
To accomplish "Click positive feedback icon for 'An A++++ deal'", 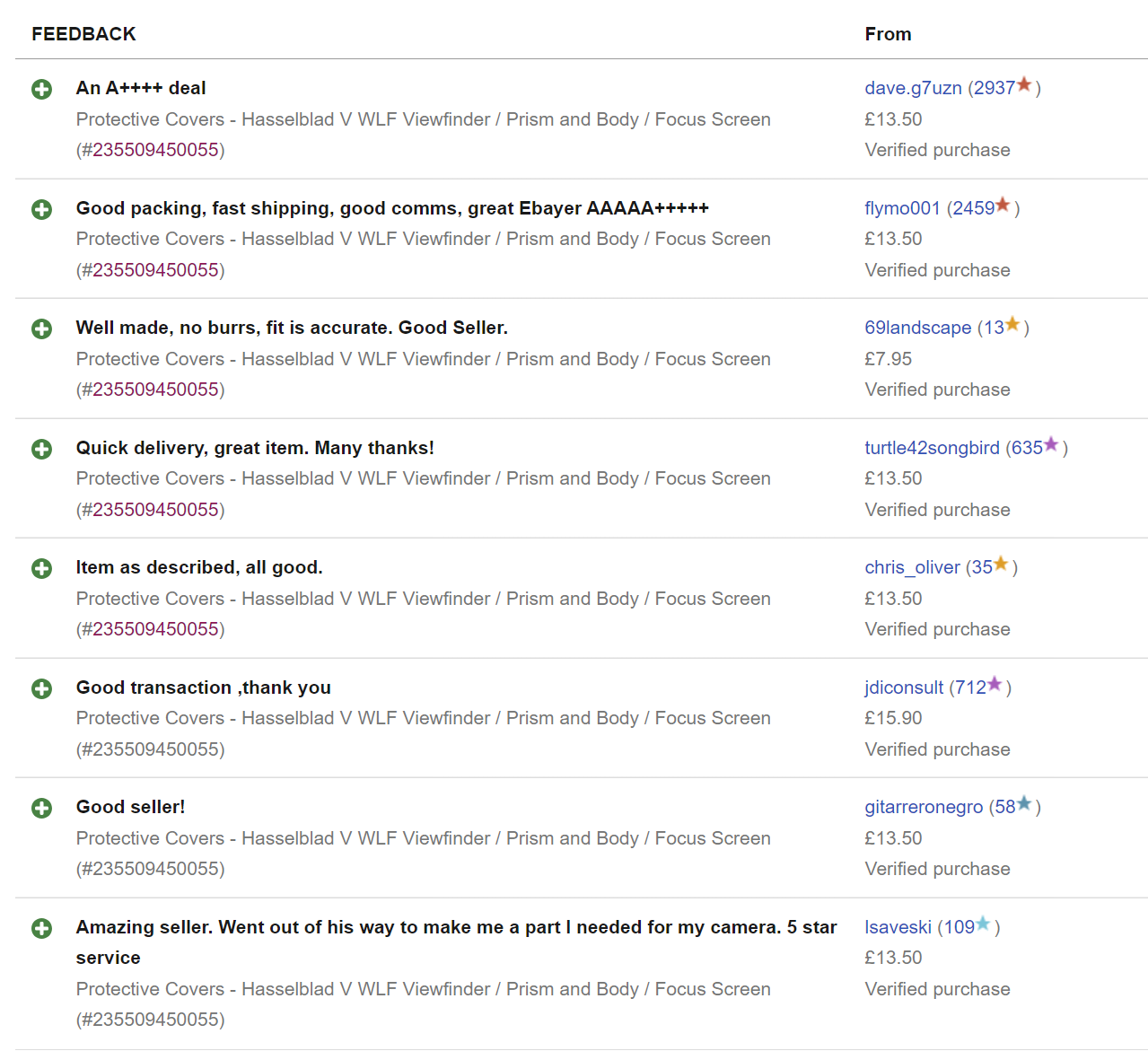I will point(41,89).
